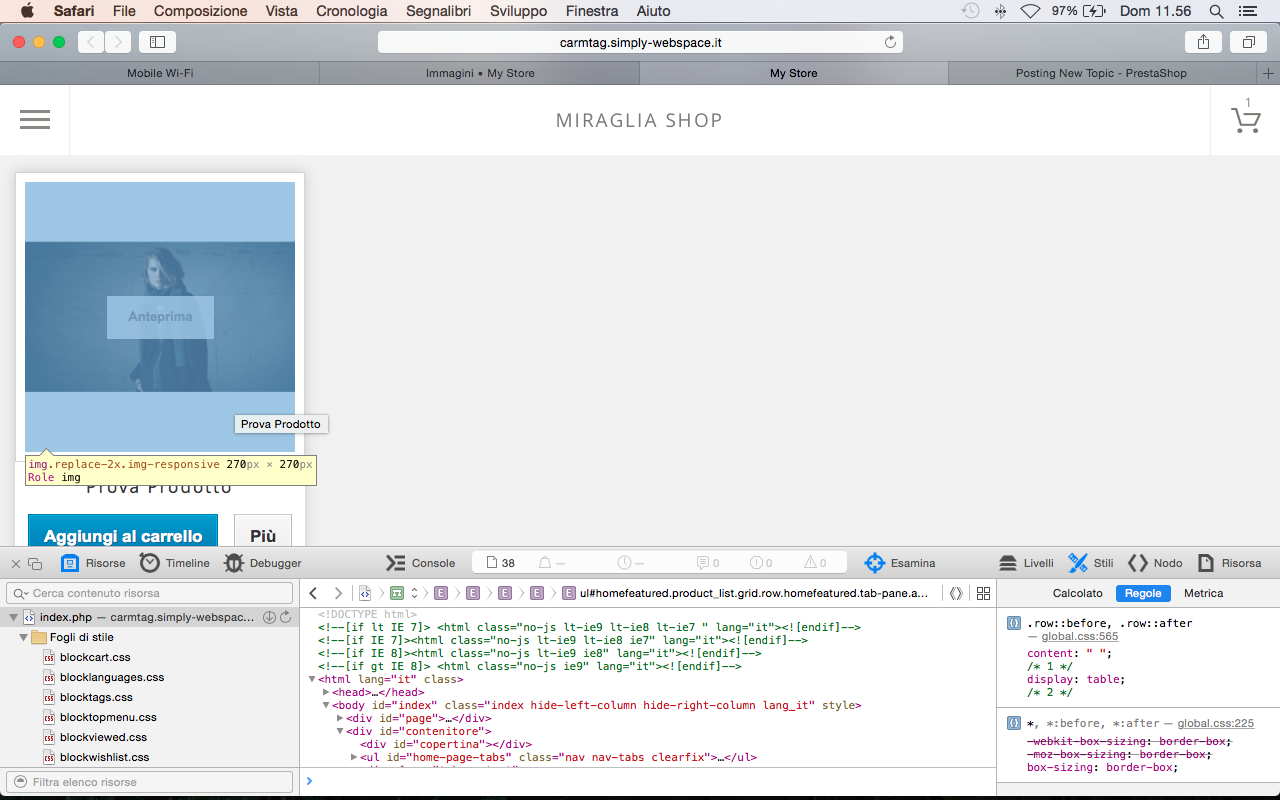Viewport: 1280px width, 800px height.
Task: Open the Timeline panel
Action: point(175,563)
